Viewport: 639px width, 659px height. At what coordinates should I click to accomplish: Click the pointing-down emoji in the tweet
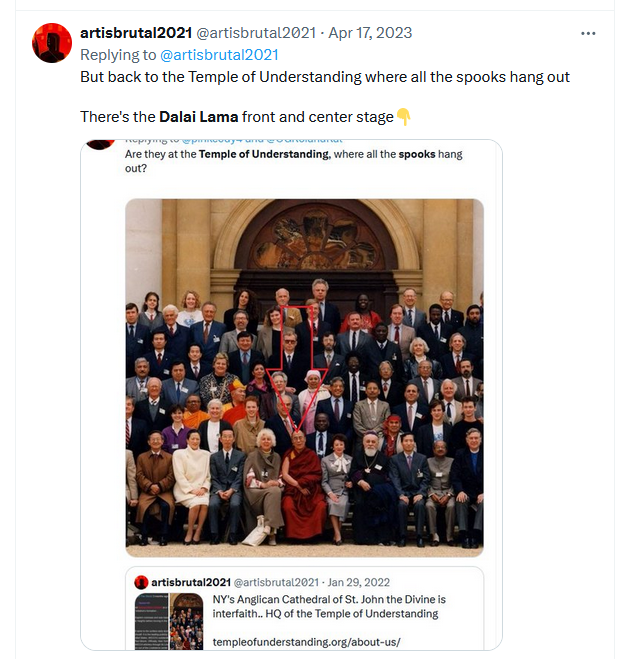click(403, 116)
